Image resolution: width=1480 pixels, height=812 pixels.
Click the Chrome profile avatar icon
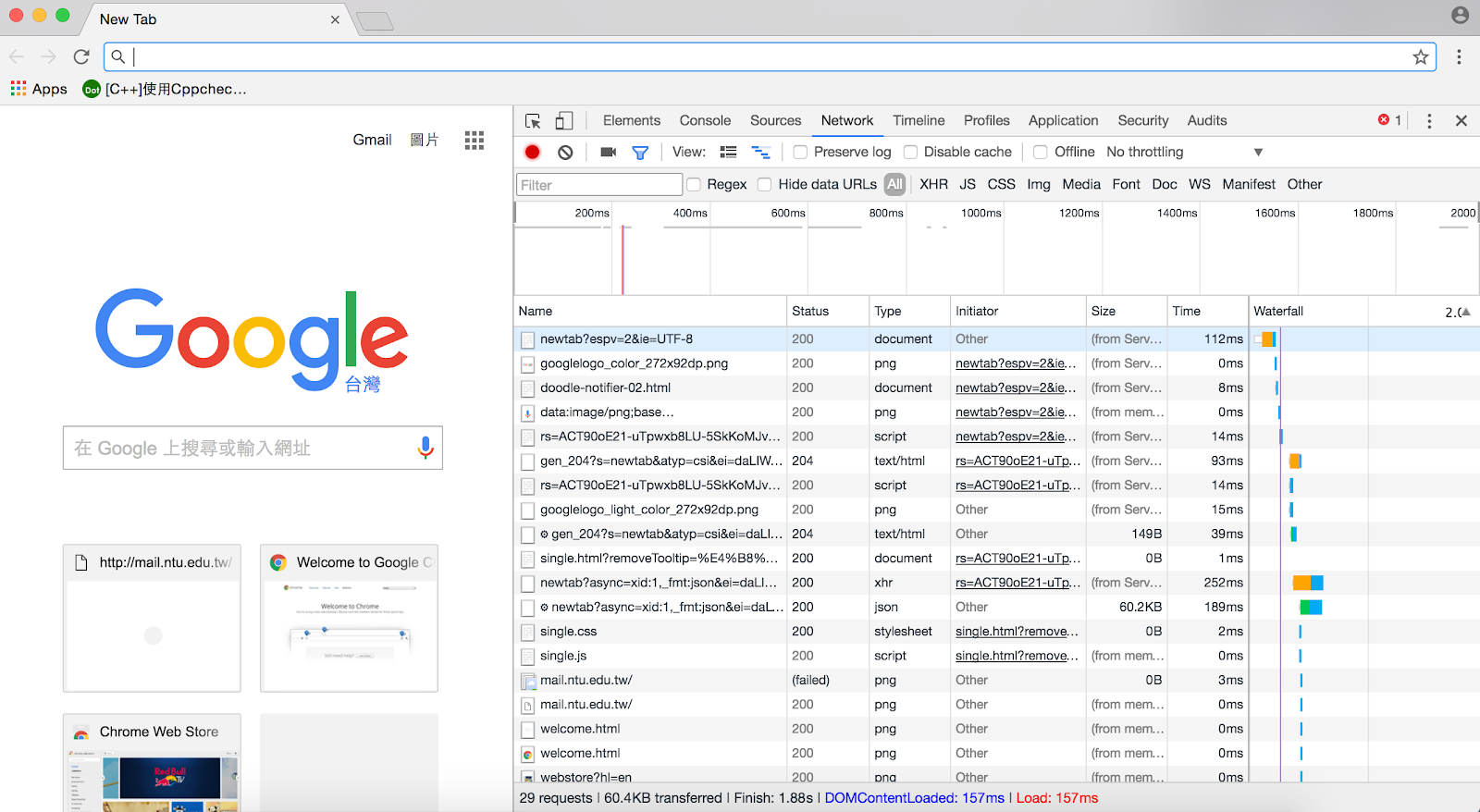tap(1460, 15)
